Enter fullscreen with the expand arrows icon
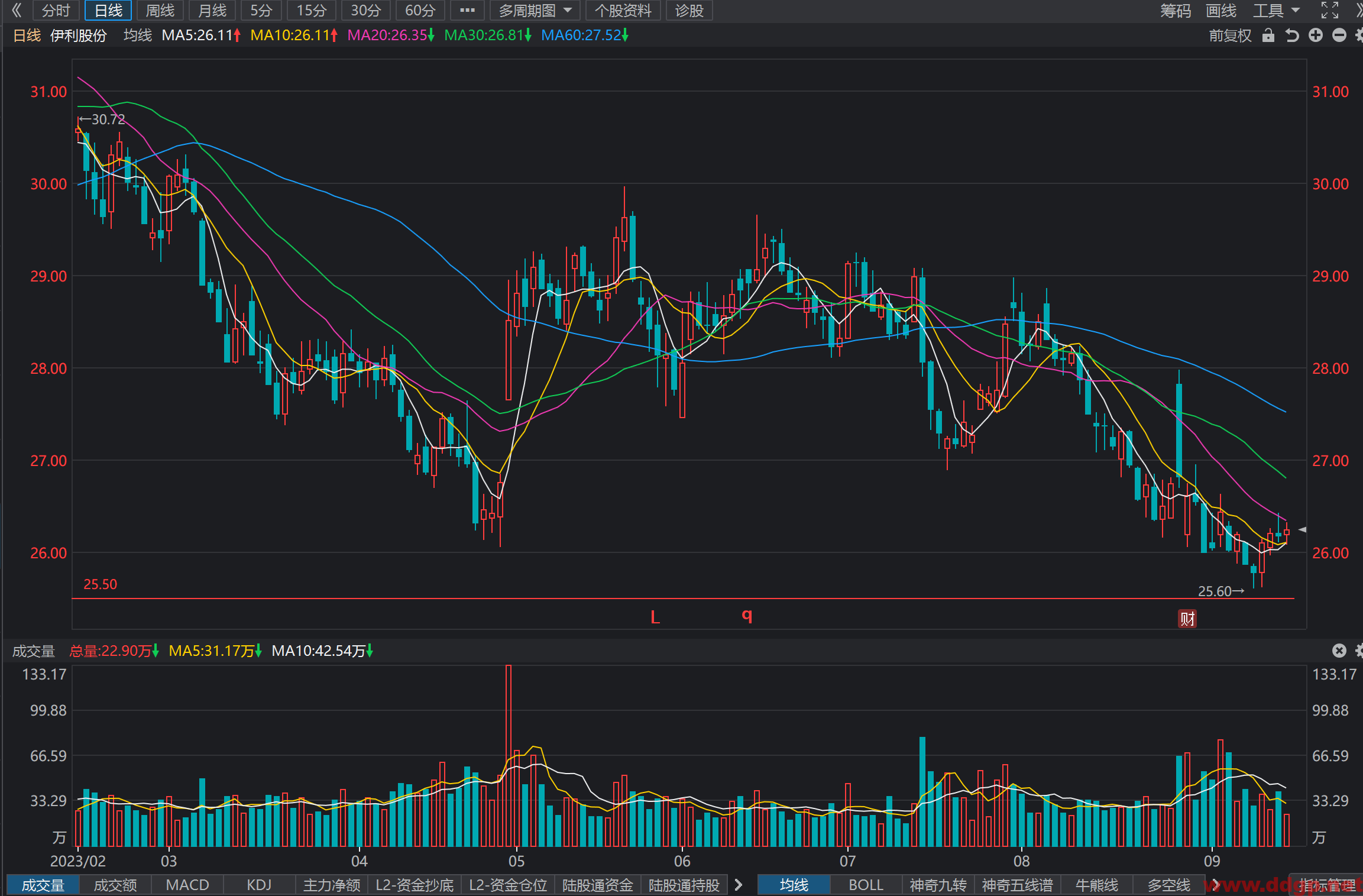 click(1330, 10)
